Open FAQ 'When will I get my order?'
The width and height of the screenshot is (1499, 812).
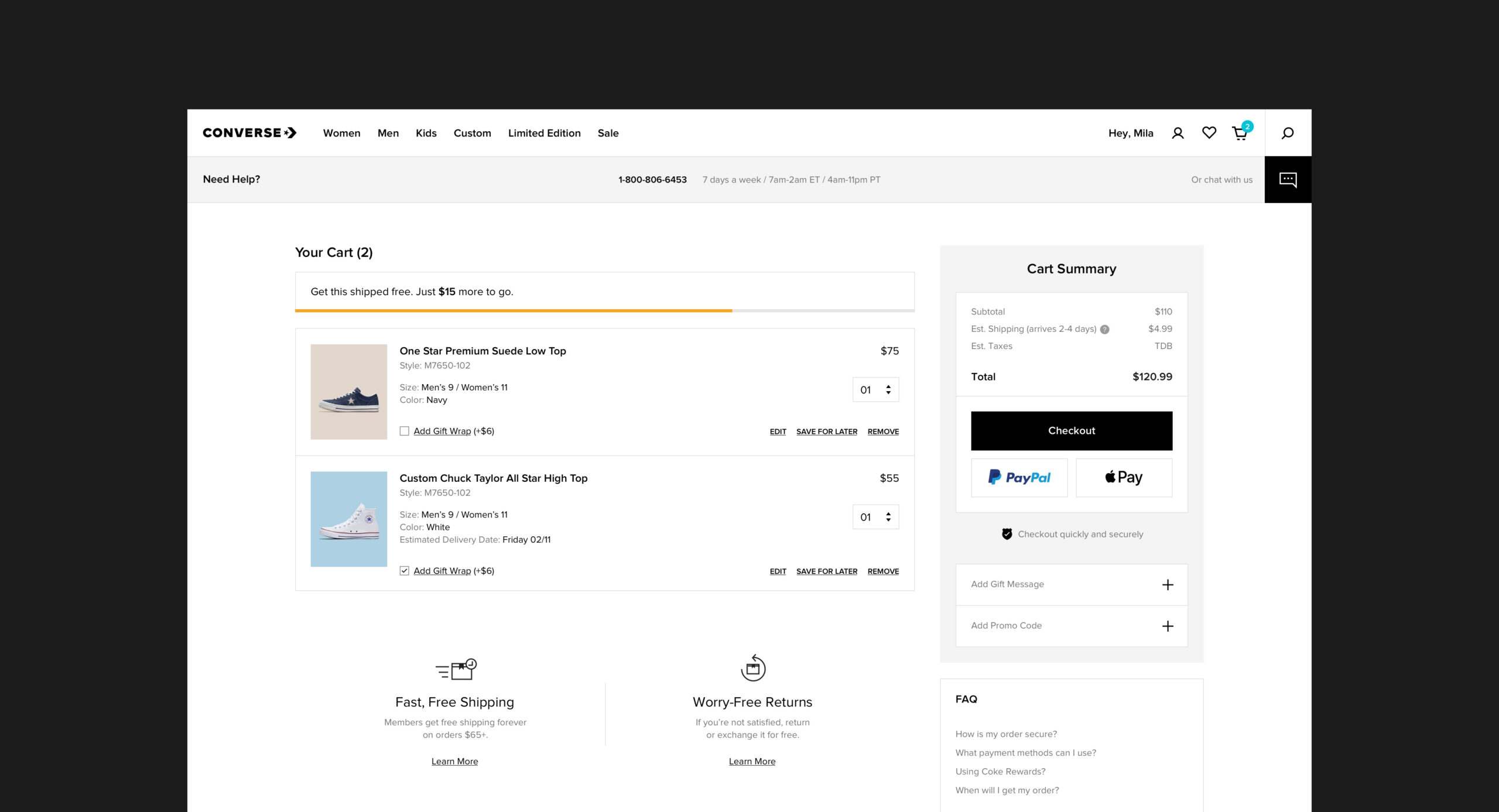point(1007,790)
